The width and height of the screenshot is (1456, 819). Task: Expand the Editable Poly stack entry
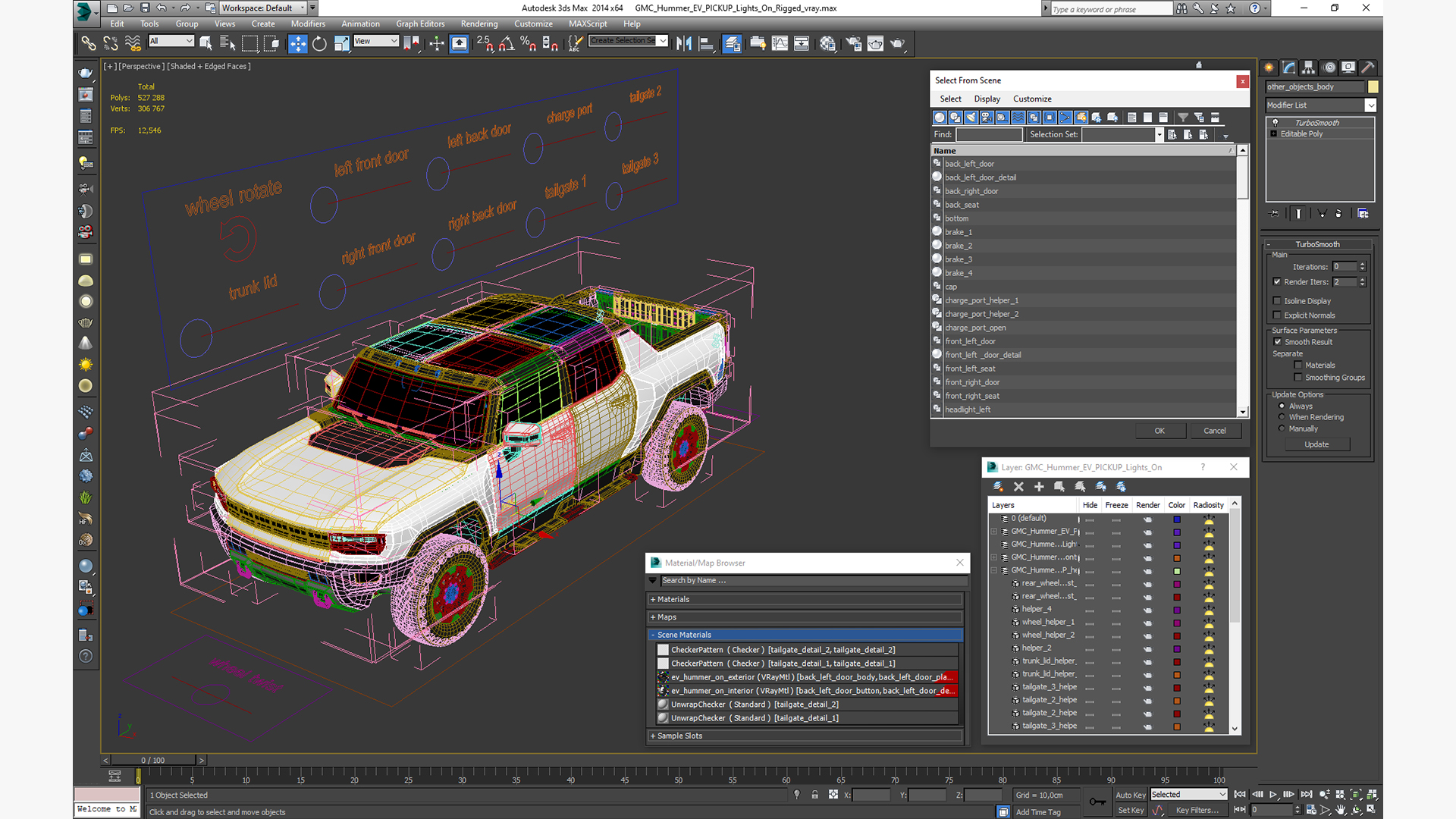pyautogui.click(x=1274, y=134)
